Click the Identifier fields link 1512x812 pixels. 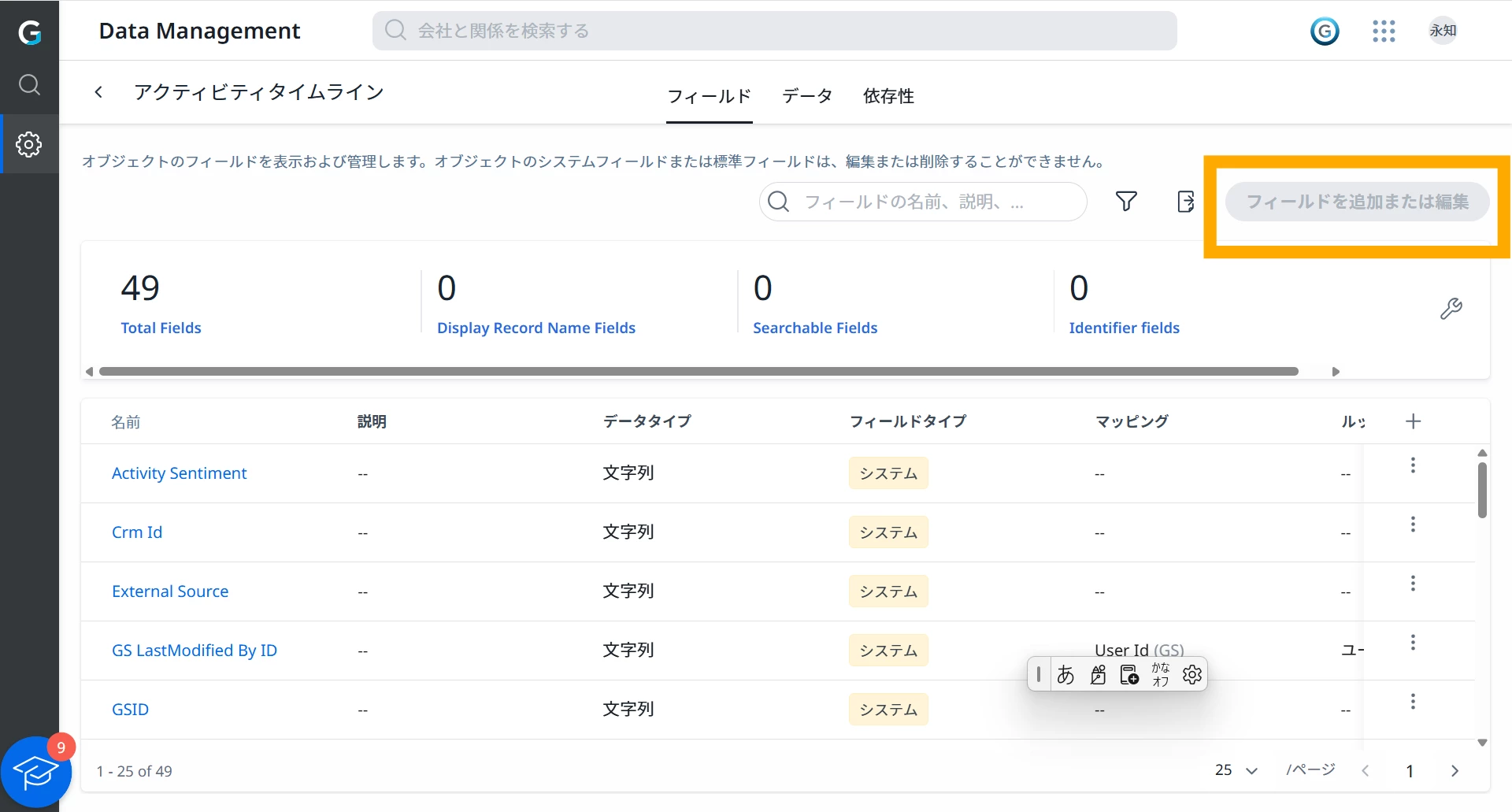[1124, 328]
